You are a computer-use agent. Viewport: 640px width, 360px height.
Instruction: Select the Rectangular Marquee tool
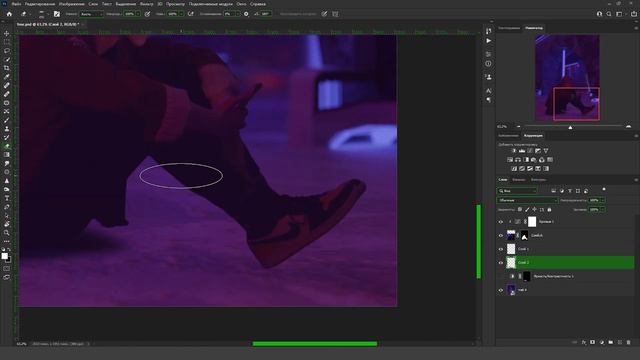tap(7, 42)
